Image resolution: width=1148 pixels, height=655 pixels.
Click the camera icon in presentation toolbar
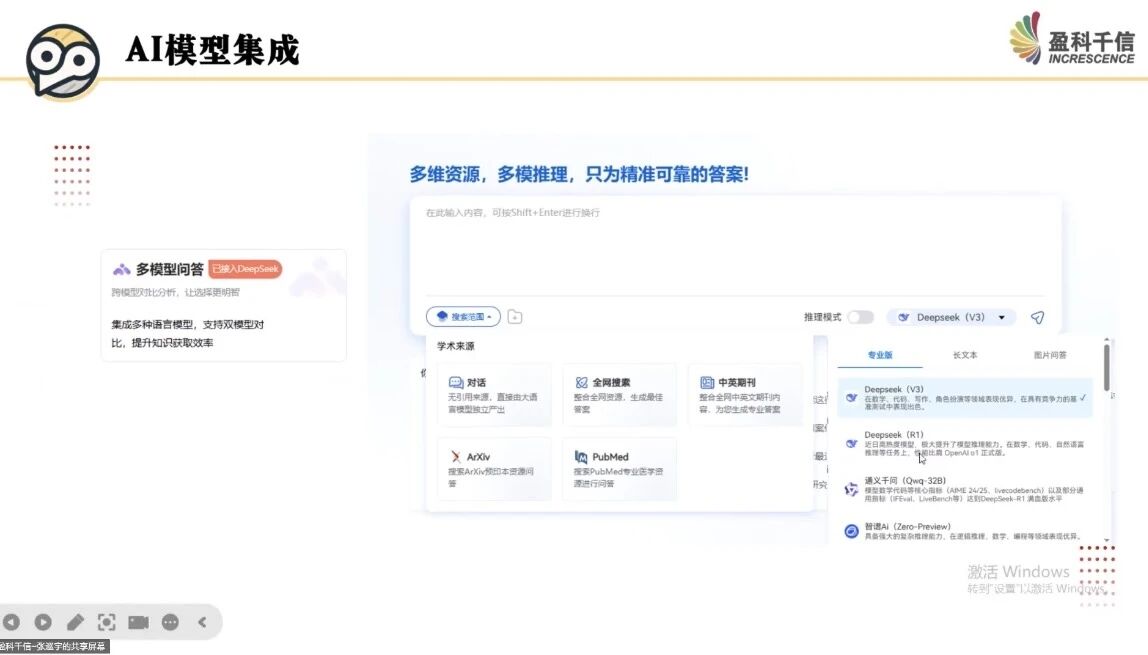pyautogui.click(x=138, y=622)
